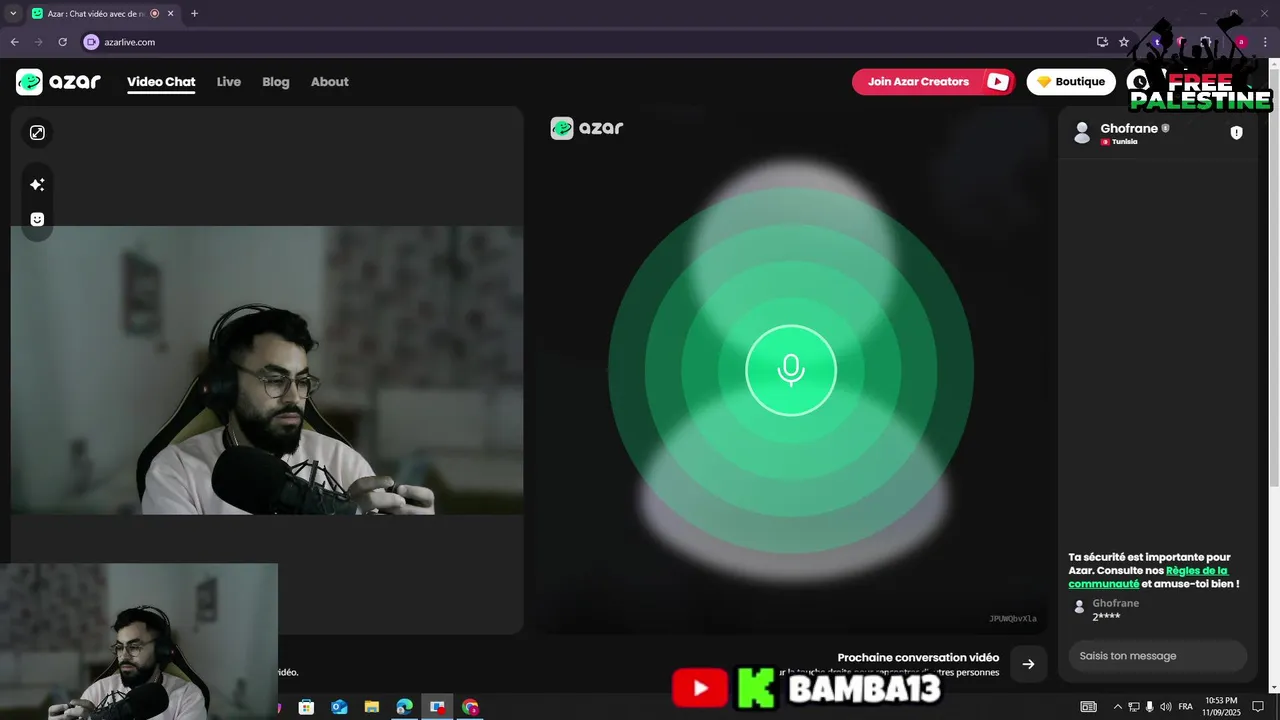
Task: Expand the local video to fullscreen
Action: 37,133
